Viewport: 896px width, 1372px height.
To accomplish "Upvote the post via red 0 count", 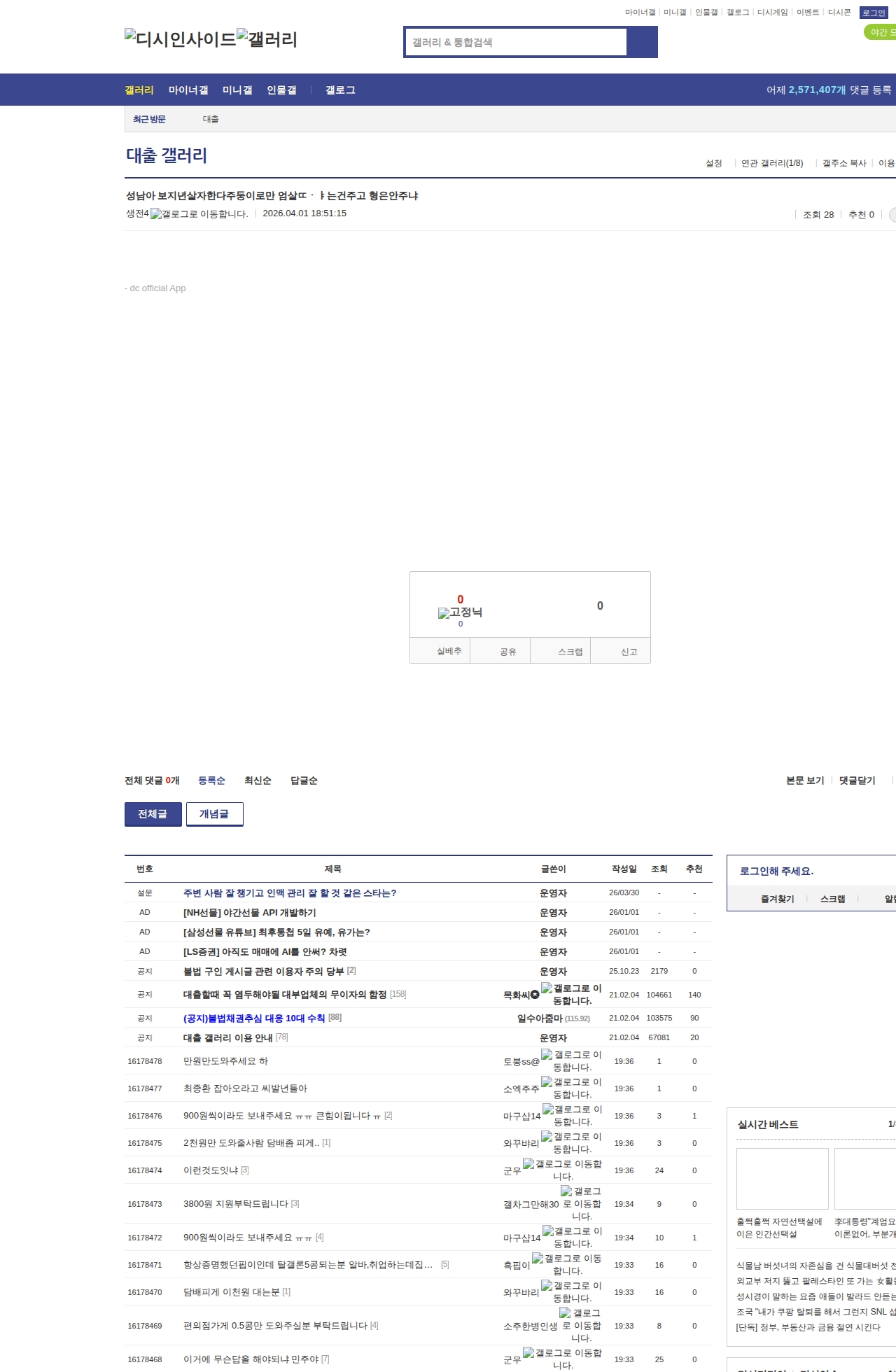I will pos(460,599).
